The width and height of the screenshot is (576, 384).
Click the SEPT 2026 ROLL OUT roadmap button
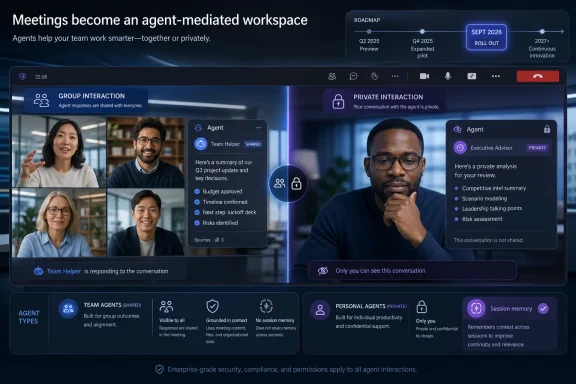pos(486,37)
